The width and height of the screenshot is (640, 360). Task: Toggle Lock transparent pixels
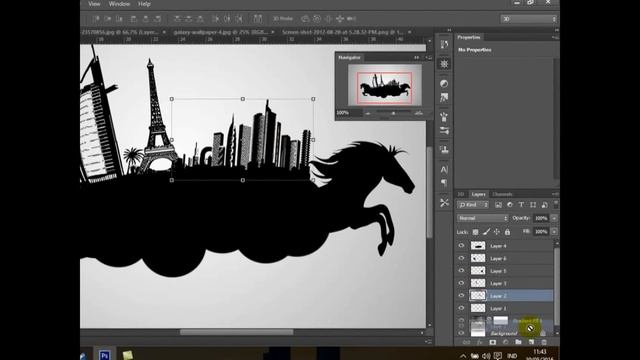tap(476, 232)
